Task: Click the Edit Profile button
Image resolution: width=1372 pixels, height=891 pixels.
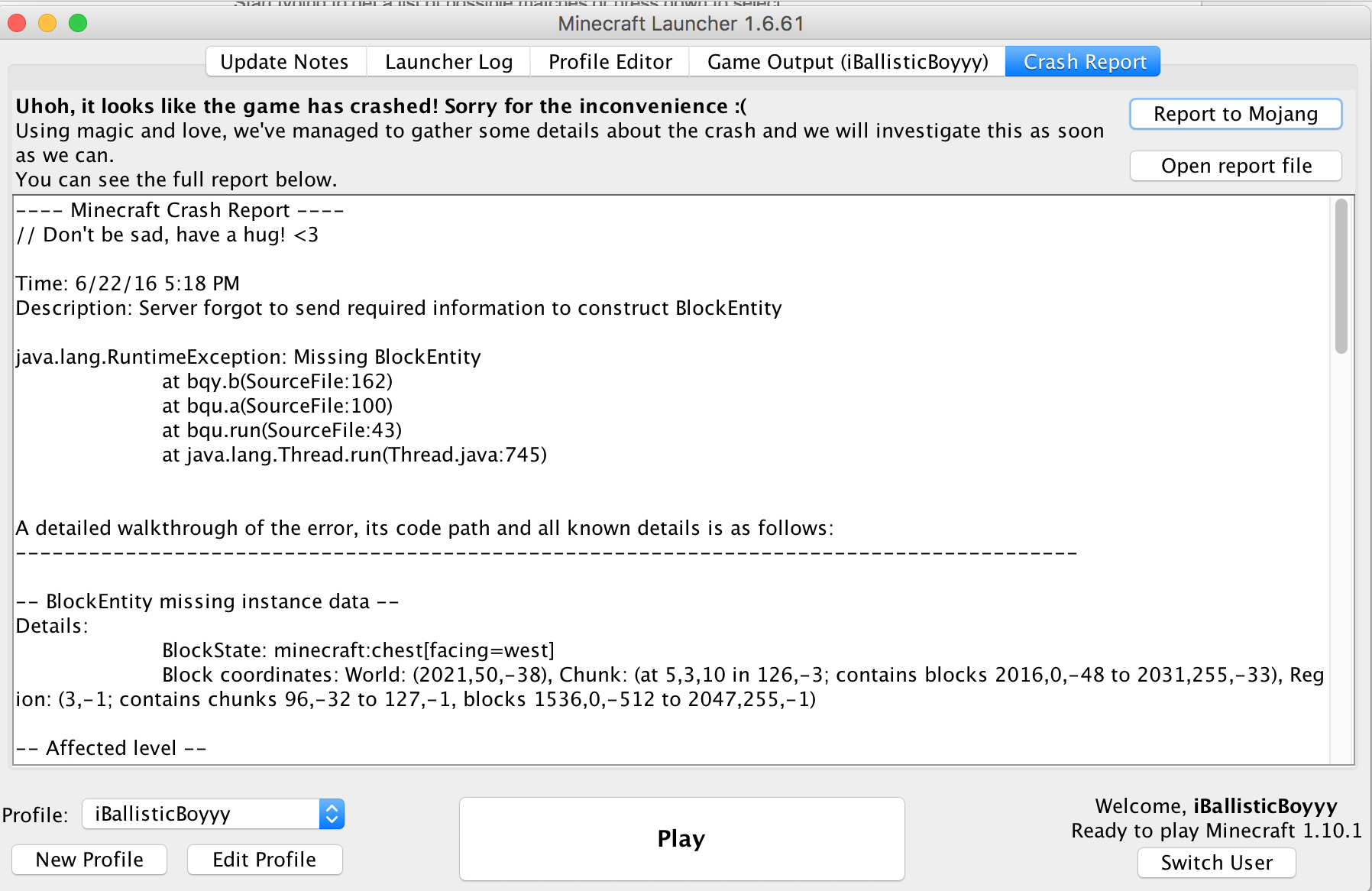Action: coord(264,860)
